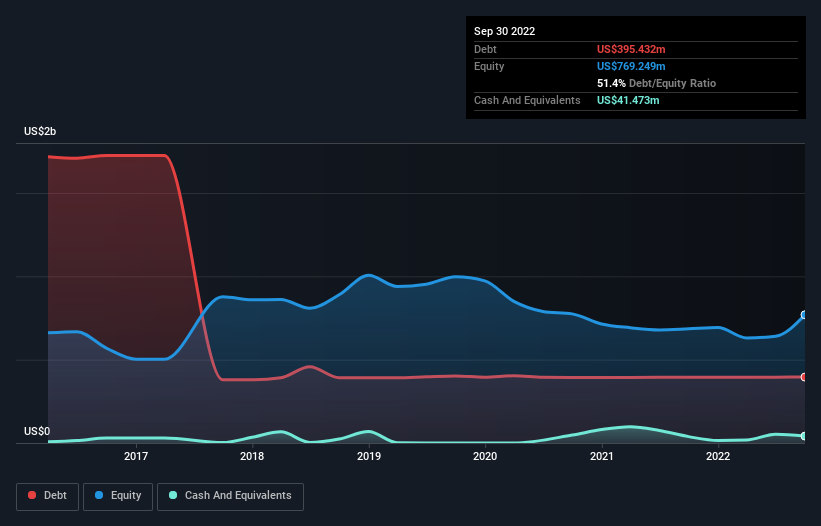
Task: Click the 2019 axis label
Action: [x=369, y=456]
